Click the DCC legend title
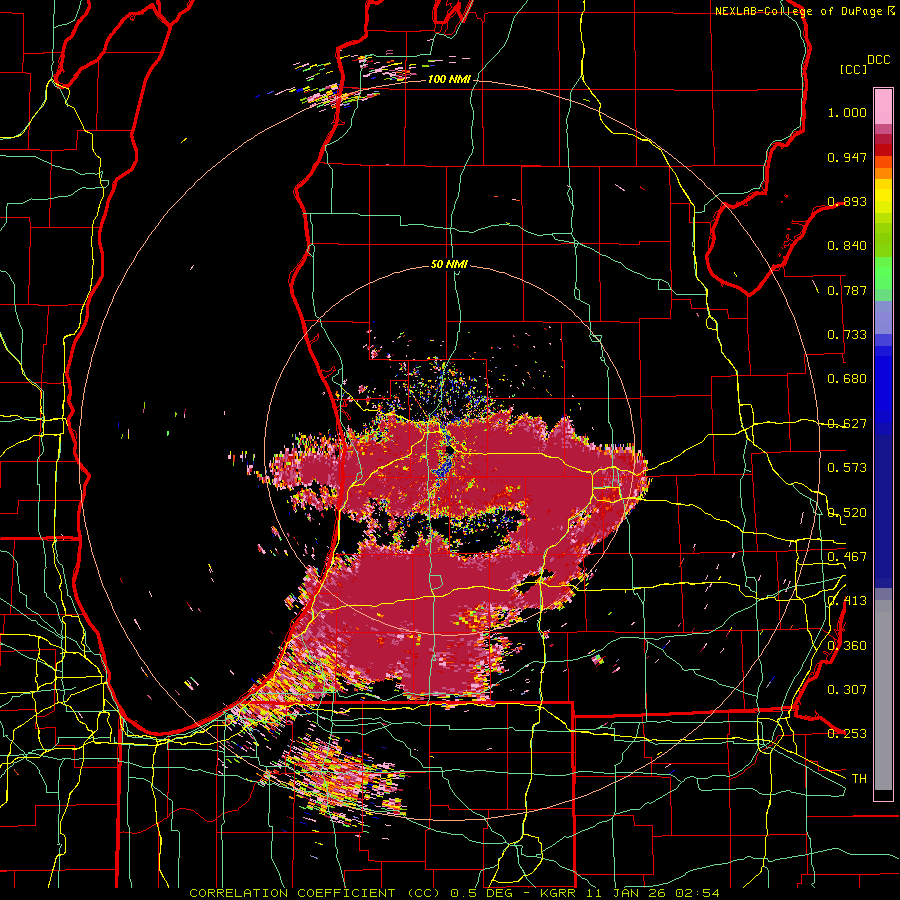This screenshot has height=900, width=900. [x=878, y=60]
